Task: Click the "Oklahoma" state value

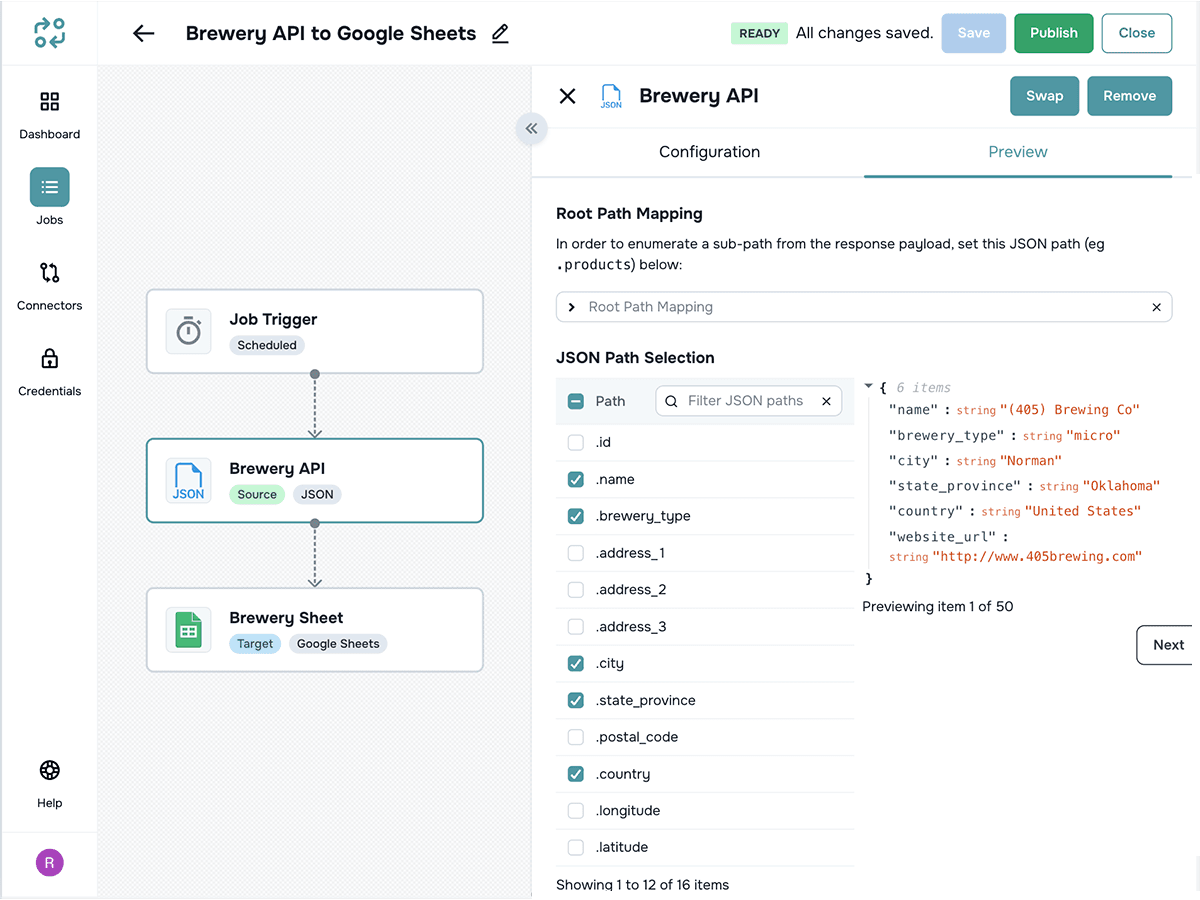Action: (x=1122, y=486)
